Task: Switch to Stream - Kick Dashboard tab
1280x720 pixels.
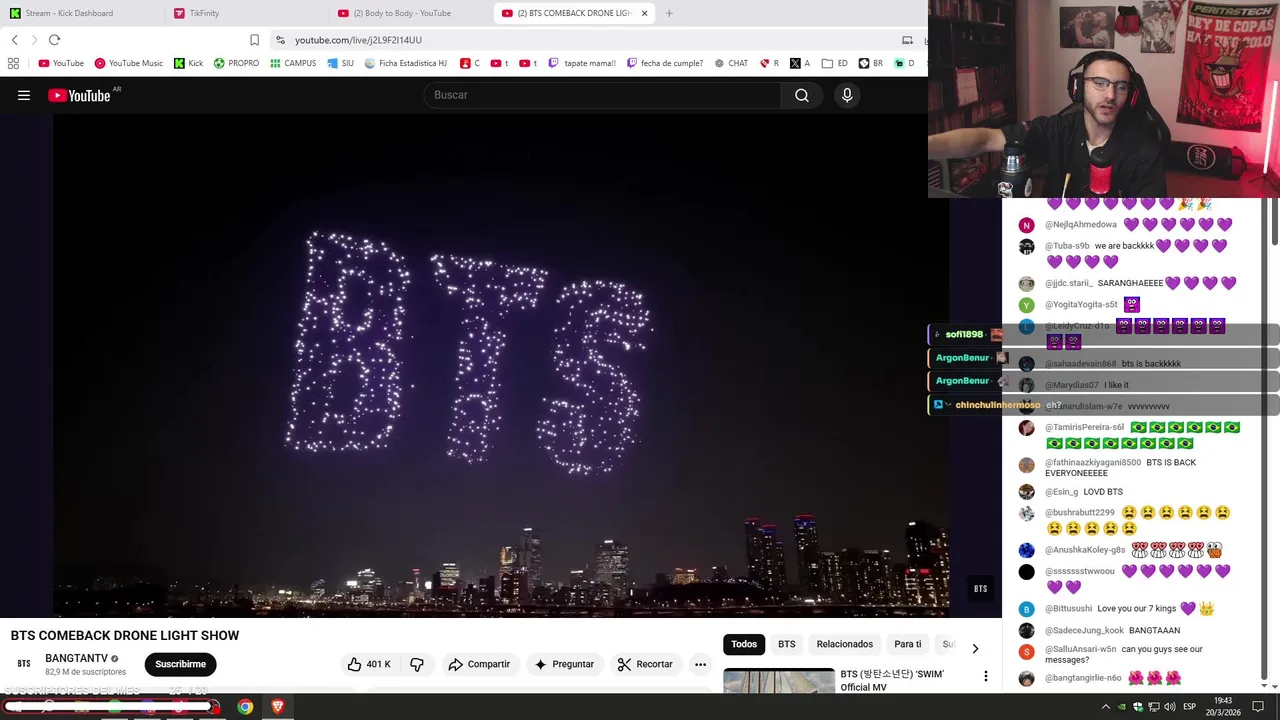Action: click(70, 13)
